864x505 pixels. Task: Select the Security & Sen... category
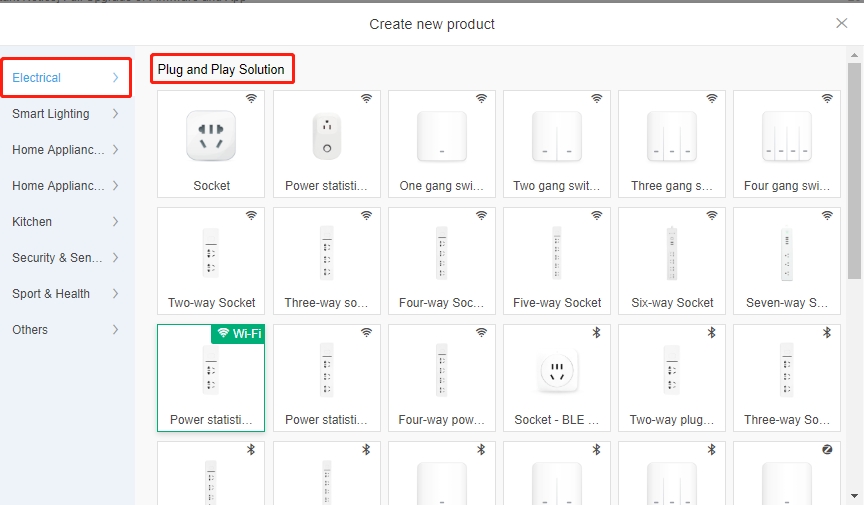tap(66, 257)
